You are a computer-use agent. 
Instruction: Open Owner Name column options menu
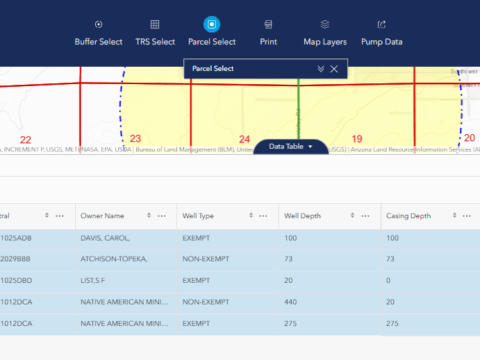pyautogui.click(x=162, y=216)
